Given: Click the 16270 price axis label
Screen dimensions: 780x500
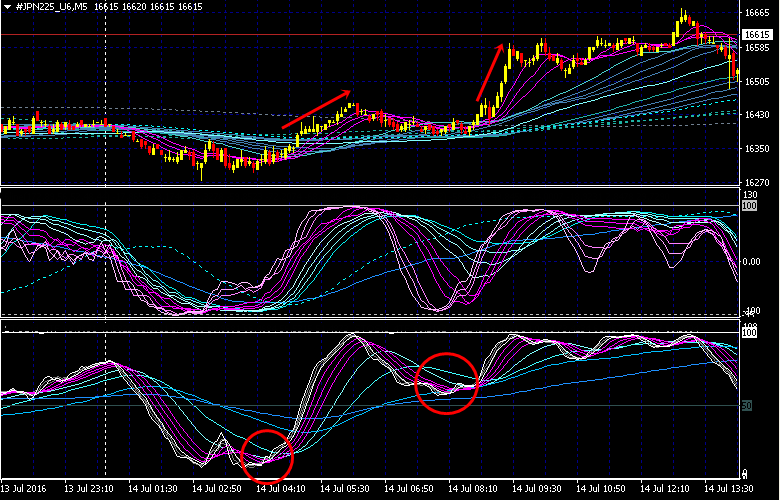Looking at the screenshot, I should pos(756,183).
